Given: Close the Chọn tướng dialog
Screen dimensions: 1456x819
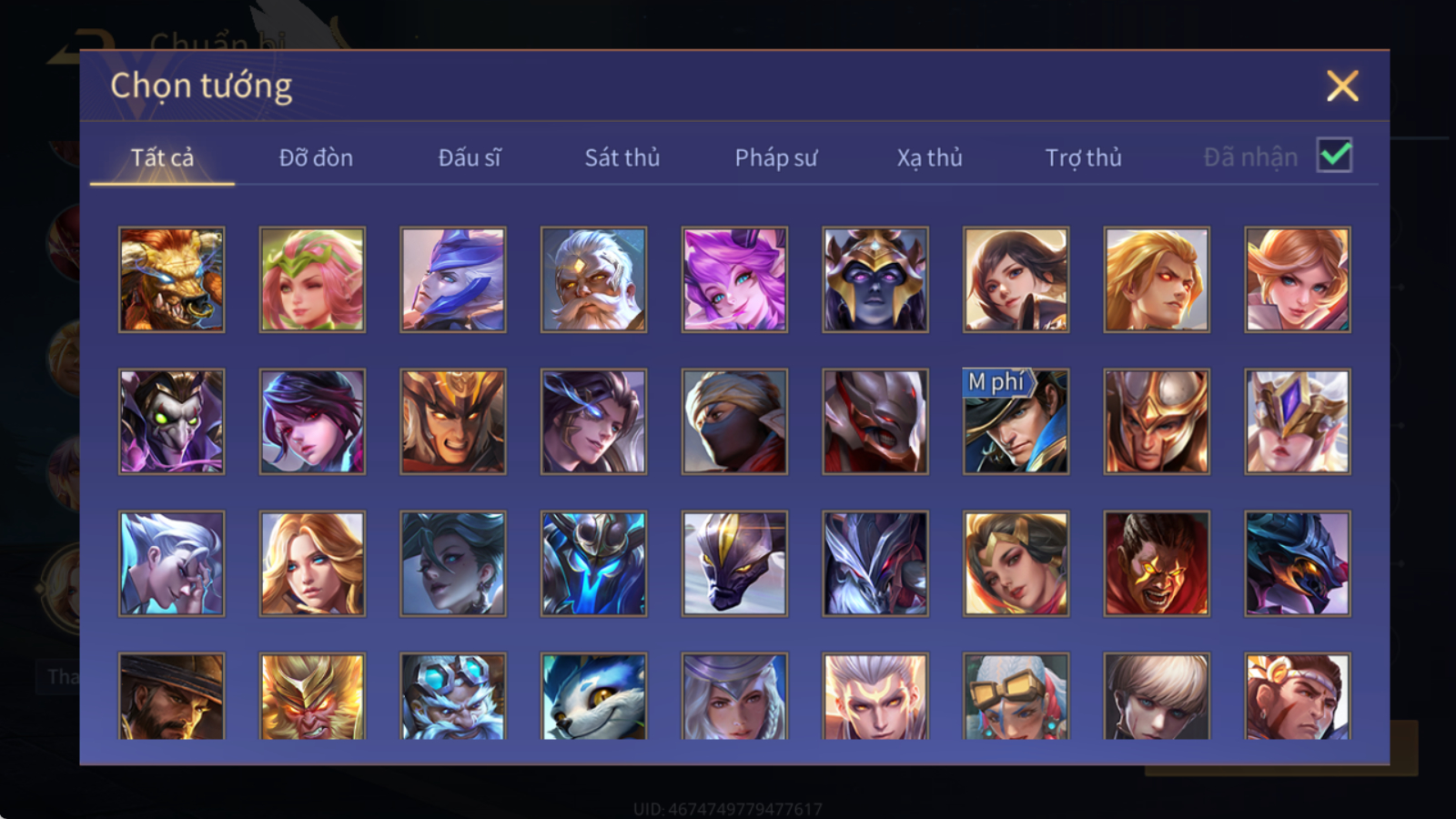Looking at the screenshot, I should point(1342,86).
